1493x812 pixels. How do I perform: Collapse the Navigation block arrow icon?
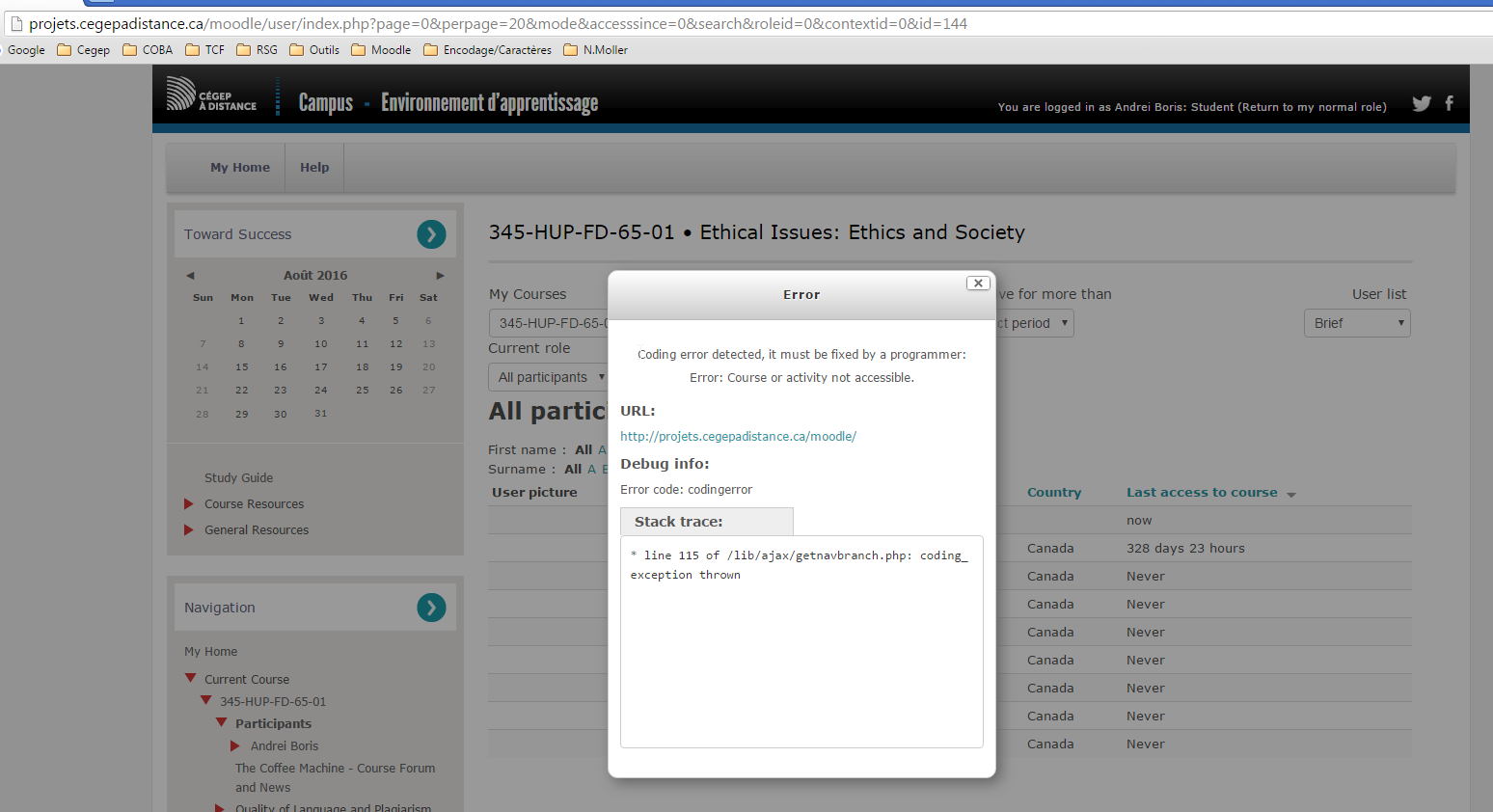click(431, 608)
